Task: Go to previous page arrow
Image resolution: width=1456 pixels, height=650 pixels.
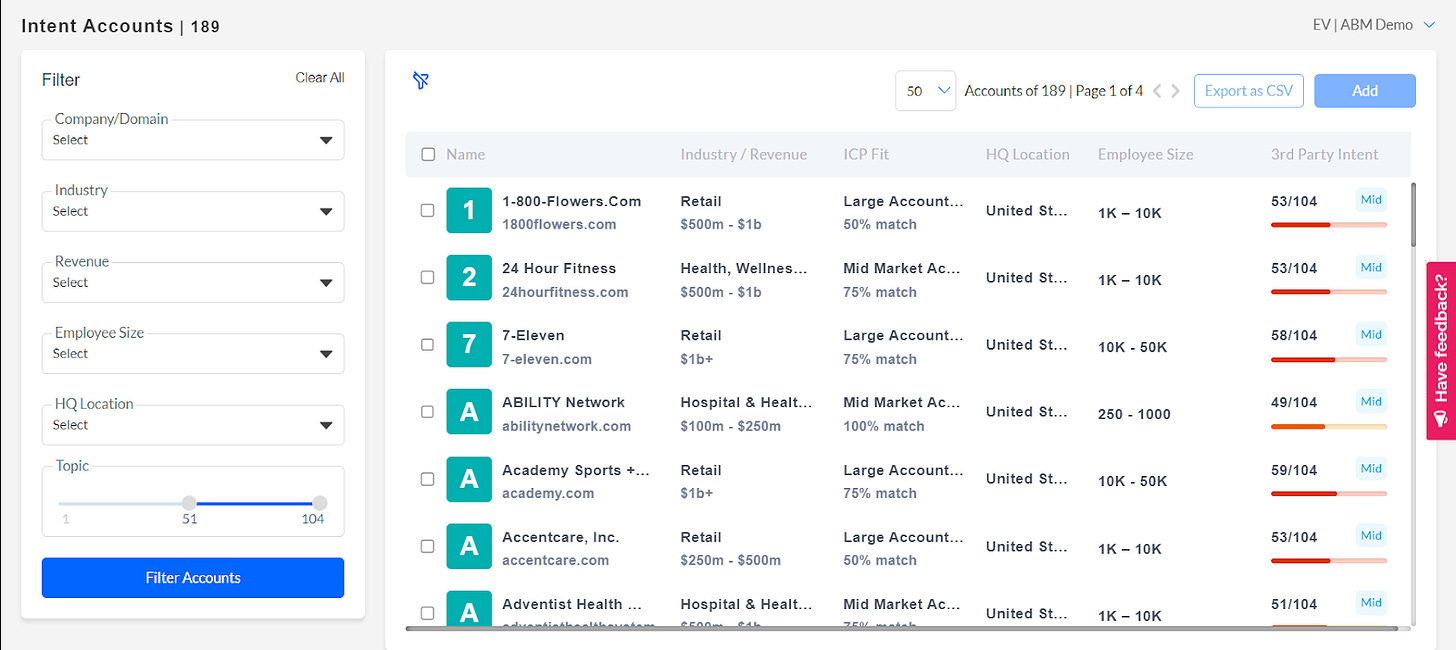Action: (1157, 91)
